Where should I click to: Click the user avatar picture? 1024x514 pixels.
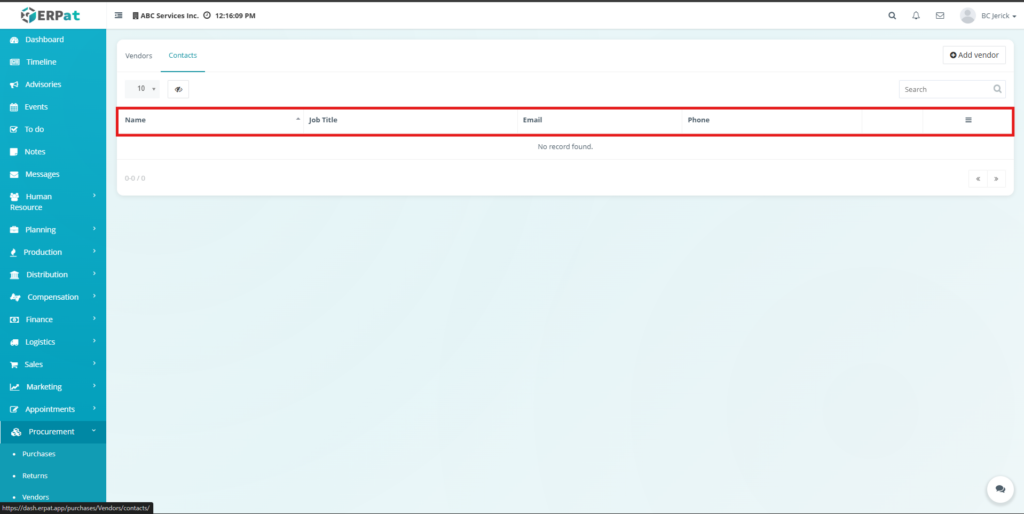pyautogui.click(x=967, y=16)
